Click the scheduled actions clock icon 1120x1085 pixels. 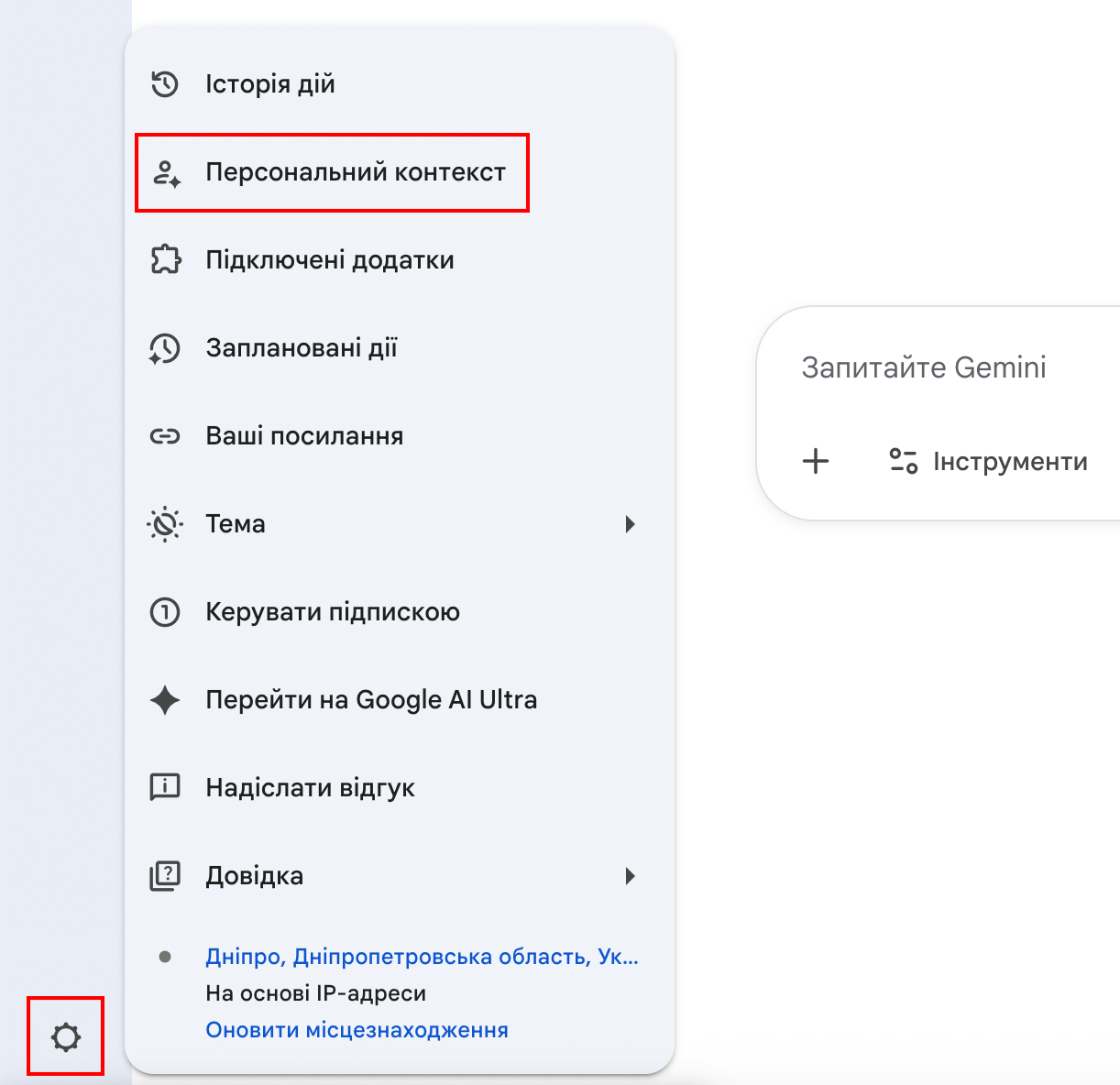[165, 348]
